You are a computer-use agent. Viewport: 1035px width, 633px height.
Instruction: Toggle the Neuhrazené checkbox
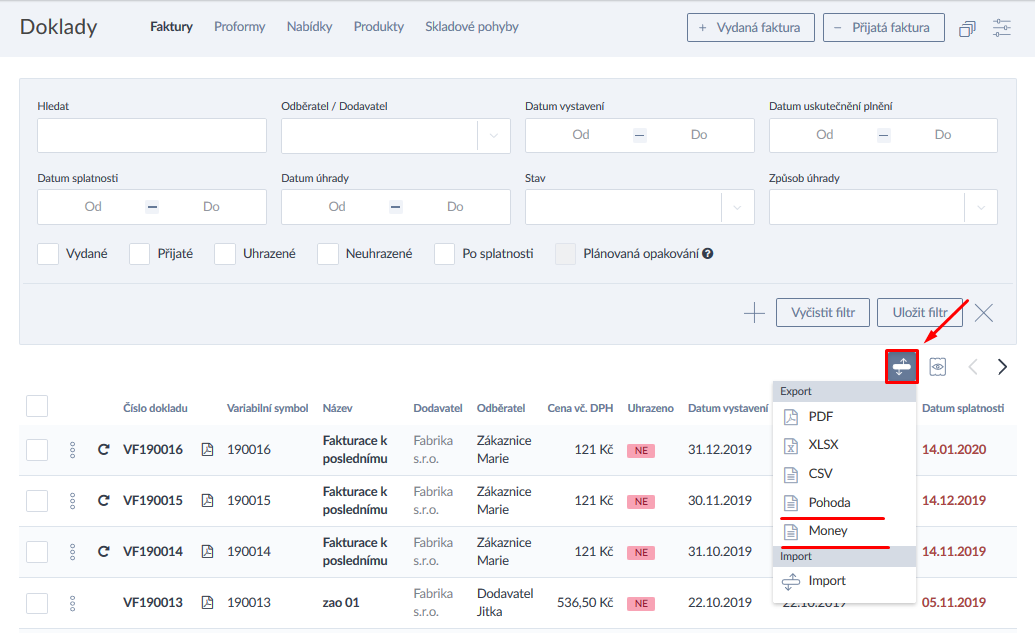click(x=328, y=254)
